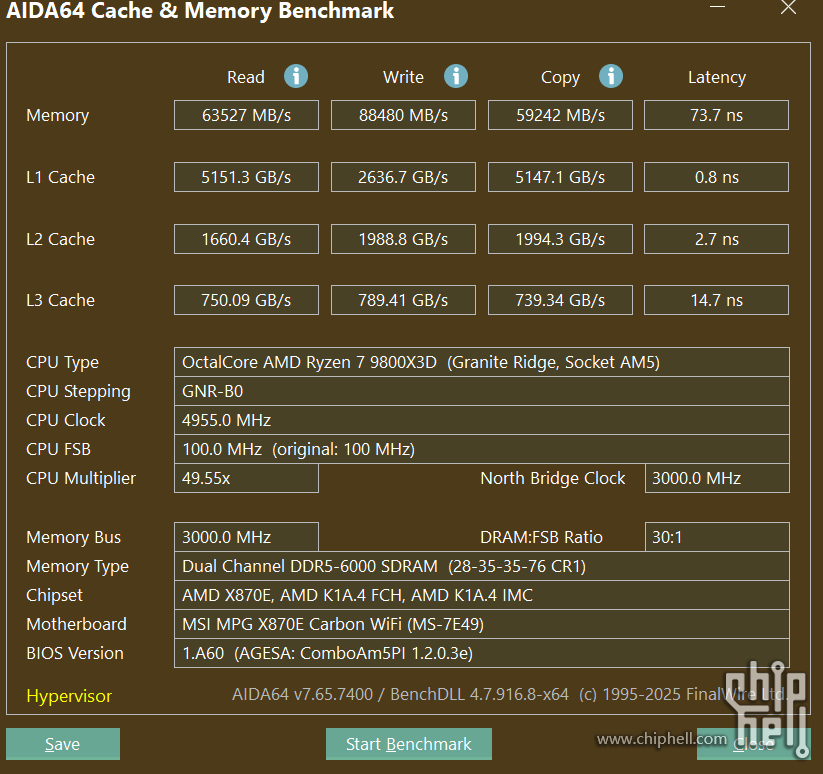Screen dimensions: 823x774
Task: Click the CPU Clock field 4955.0 MHz
Action: tap(482, 420)
